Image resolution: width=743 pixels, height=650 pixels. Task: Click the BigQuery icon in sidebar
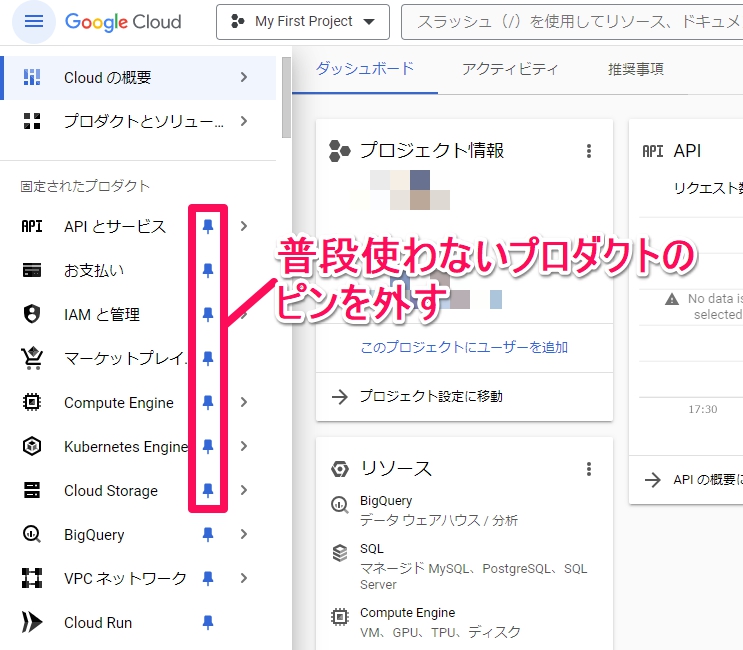point(32,534)
